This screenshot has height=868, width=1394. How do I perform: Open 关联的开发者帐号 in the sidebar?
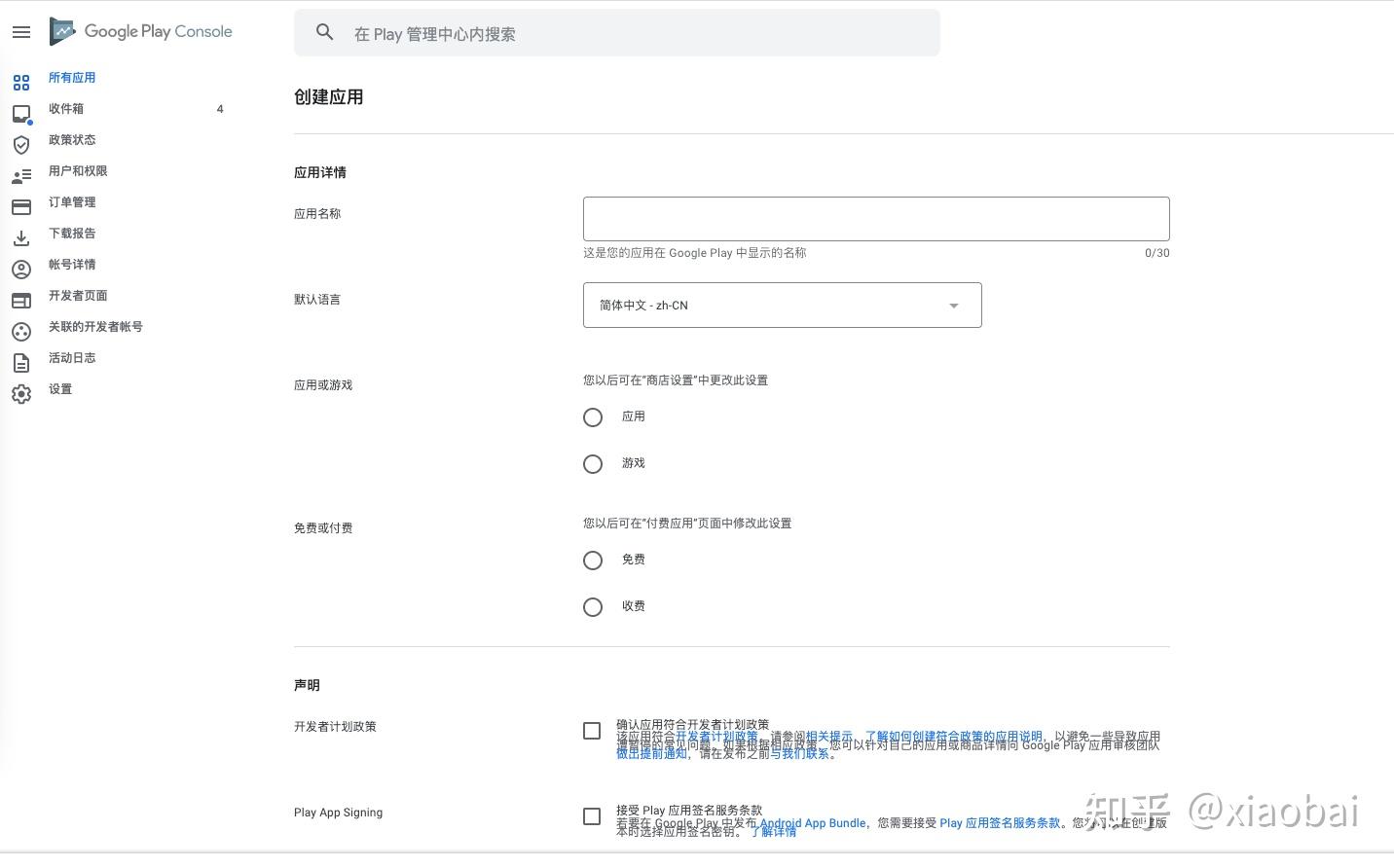tap(94, 326)
